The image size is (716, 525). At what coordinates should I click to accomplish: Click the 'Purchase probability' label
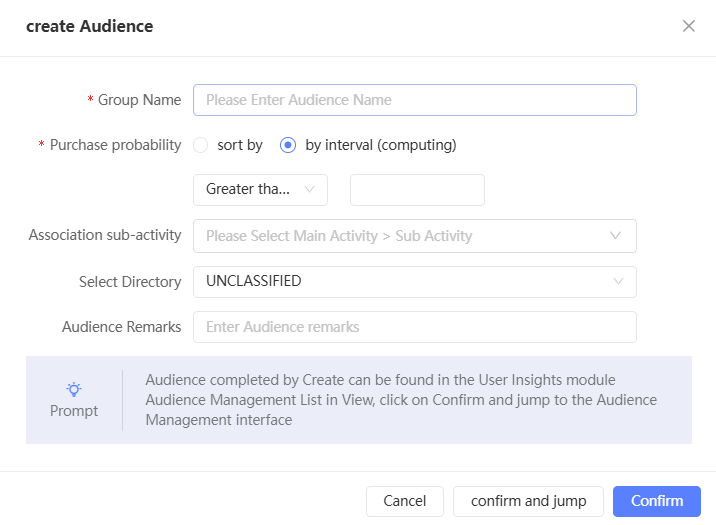(116, 145)
